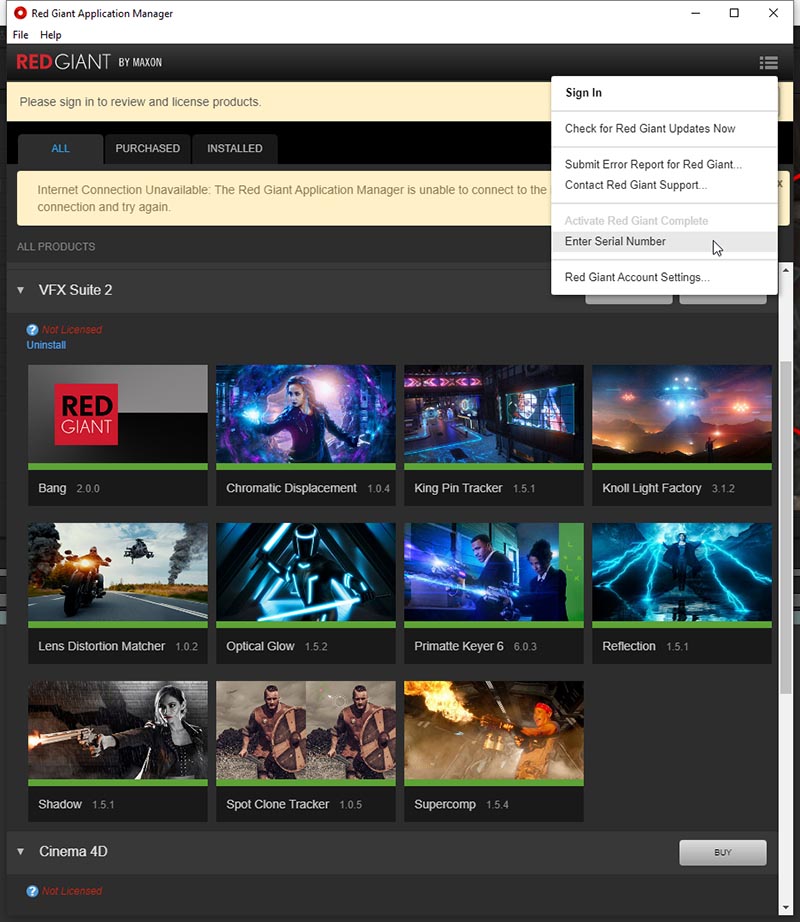Screen dimensions: 800x922
Task: Open the Reflection product thumbnail
Action: [x=682, y=572]
